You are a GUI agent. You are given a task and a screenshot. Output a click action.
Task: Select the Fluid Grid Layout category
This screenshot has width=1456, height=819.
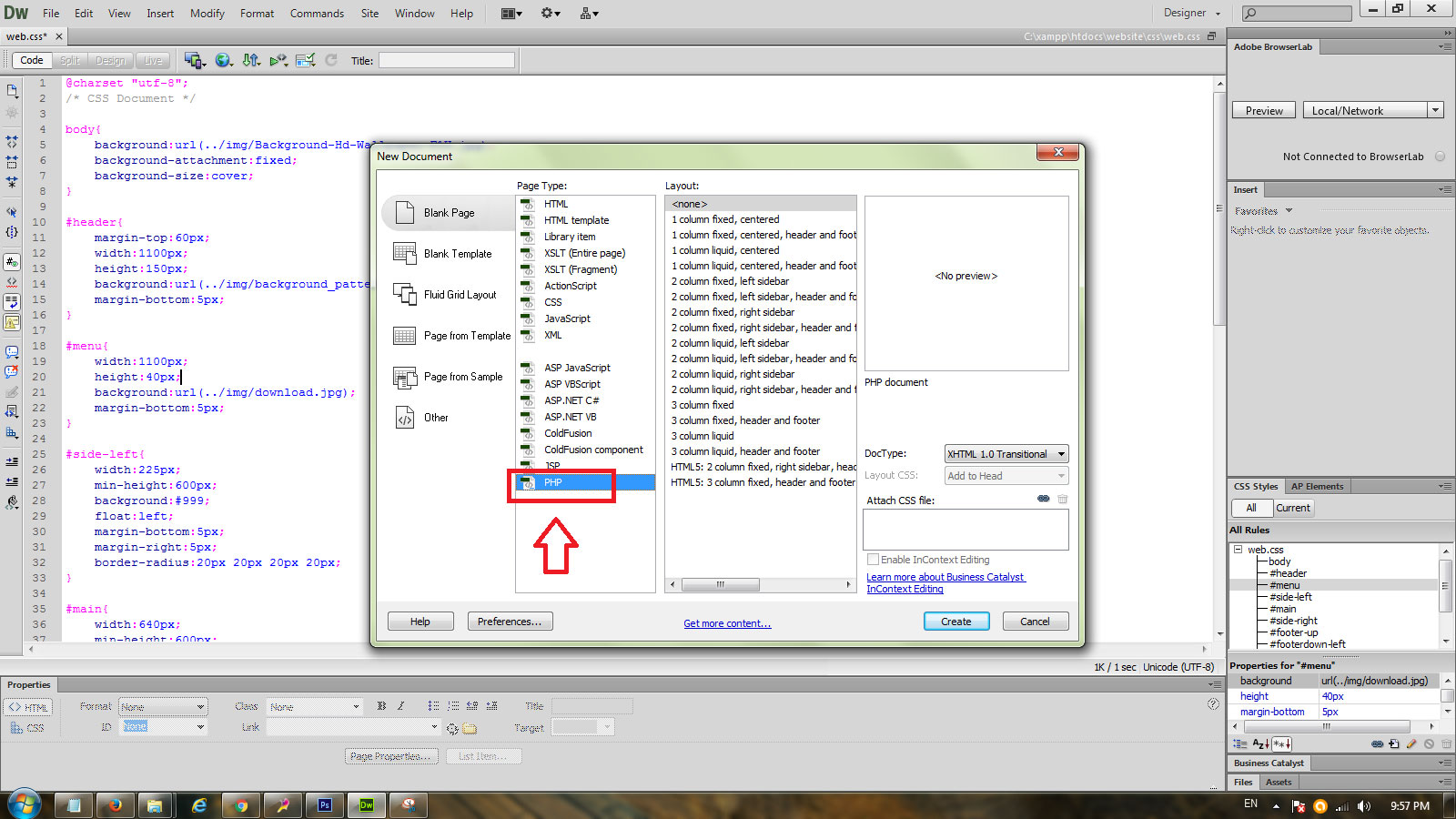pyautogui.click(x=447, y=294)
